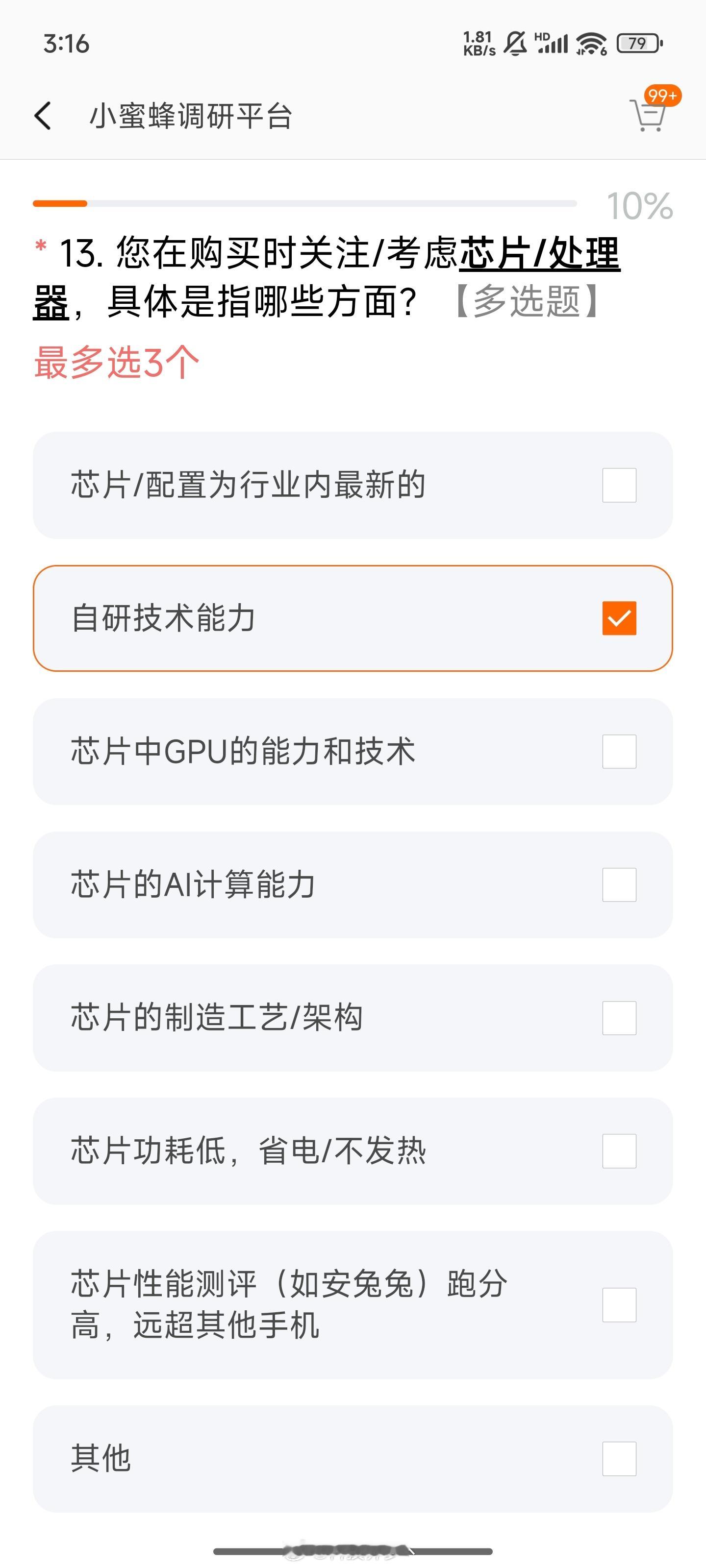Tap the battery indicator icon
This screenshot has width=706, height=1568.
pos(640,44)
